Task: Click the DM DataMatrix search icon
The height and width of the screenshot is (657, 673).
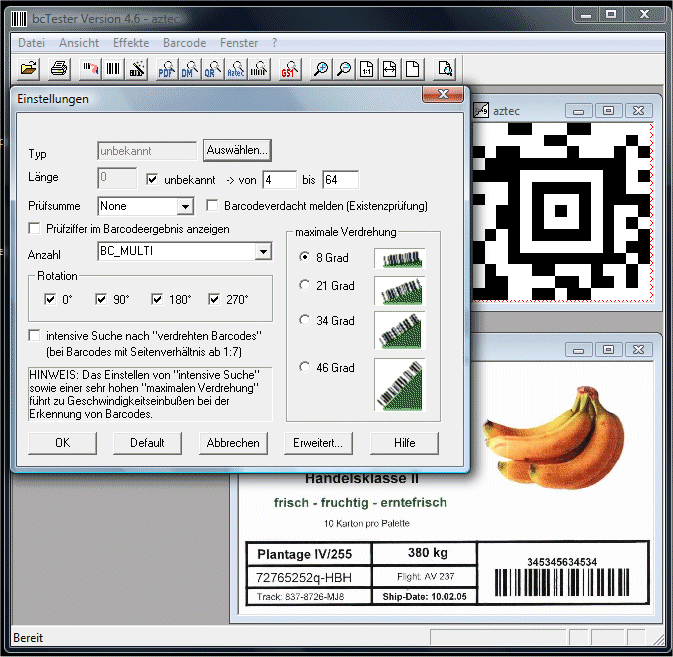Action: (x=190, y=69)
